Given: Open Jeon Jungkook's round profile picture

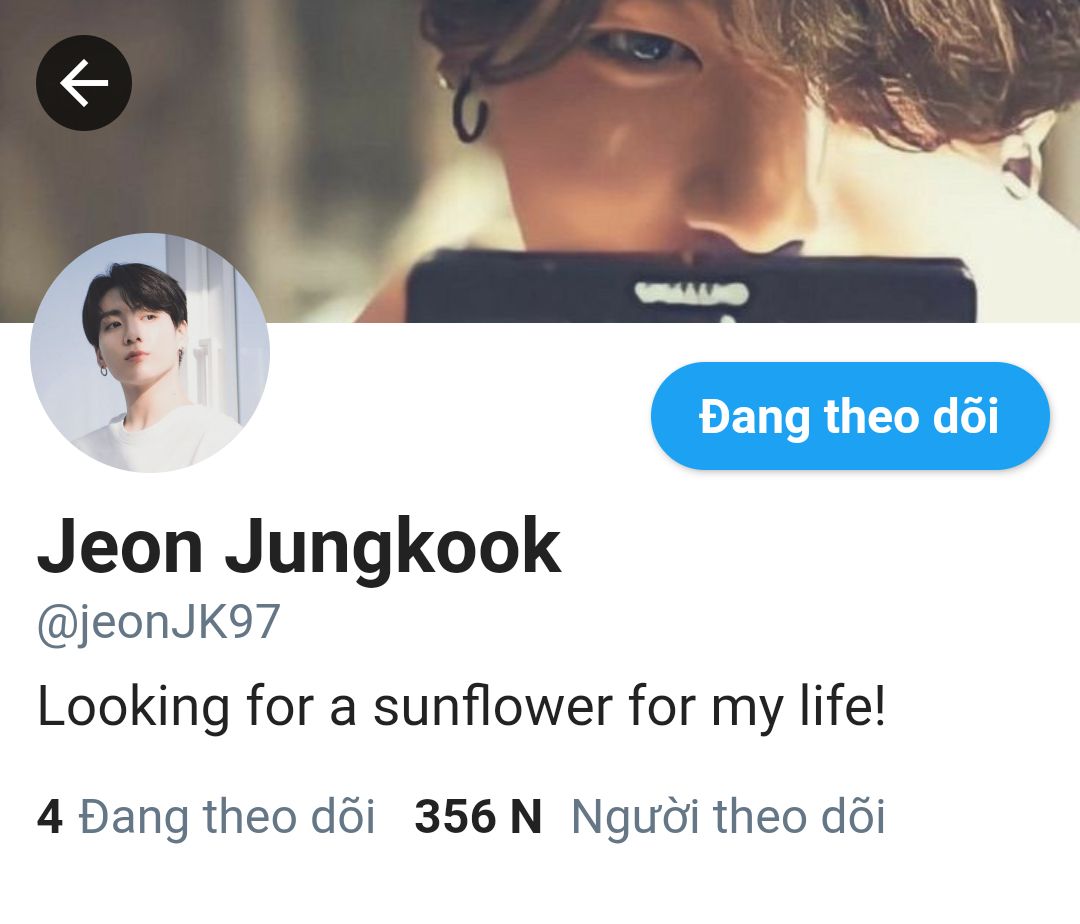Looking at the screenshot, I should (149, 353).
